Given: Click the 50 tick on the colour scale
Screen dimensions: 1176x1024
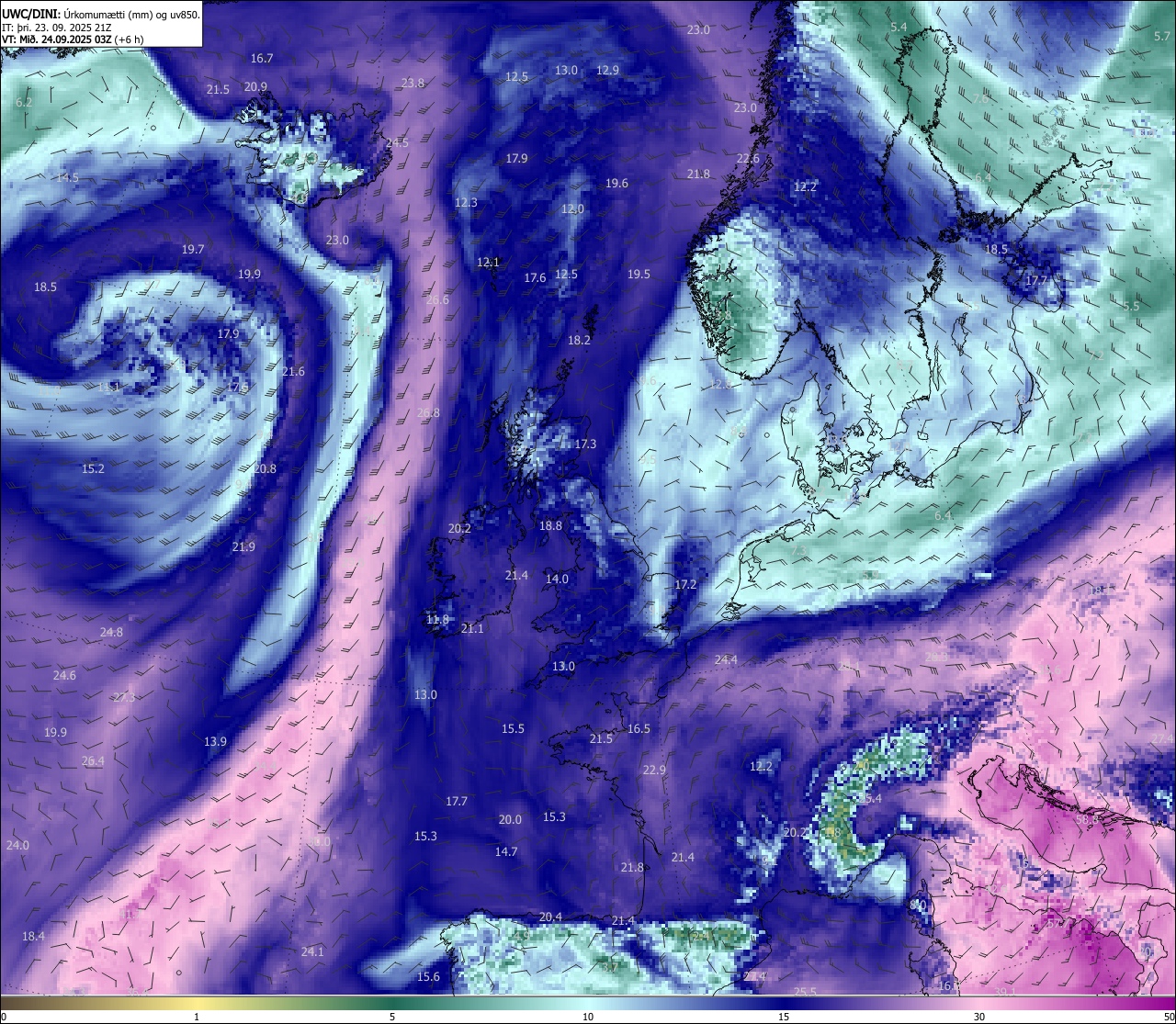Looking at the screenshot, I should 1169,1017.
